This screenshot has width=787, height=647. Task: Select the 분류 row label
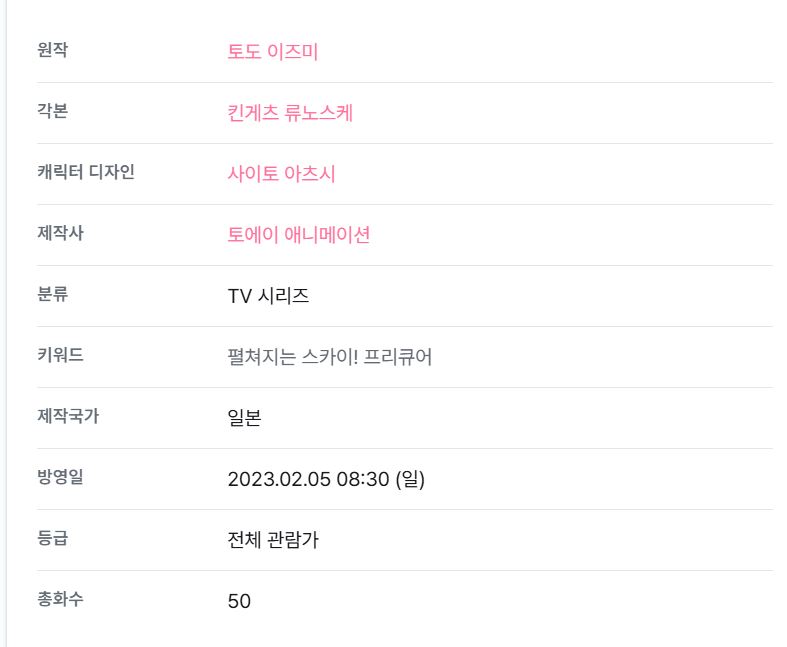pos(52,294)
